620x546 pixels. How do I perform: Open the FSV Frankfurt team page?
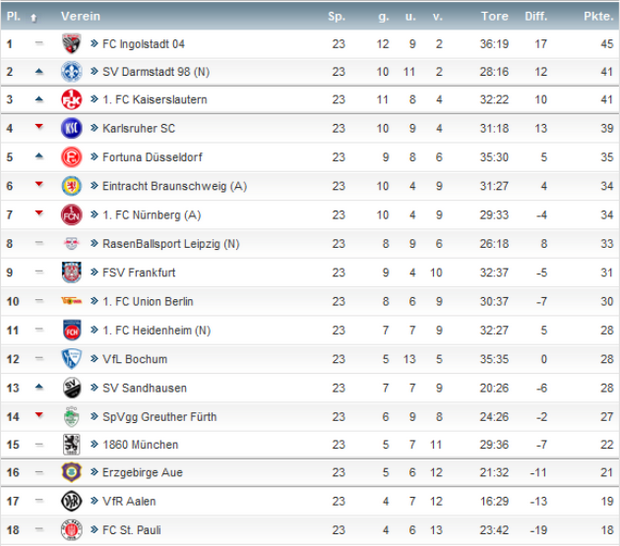pos(139,272)
